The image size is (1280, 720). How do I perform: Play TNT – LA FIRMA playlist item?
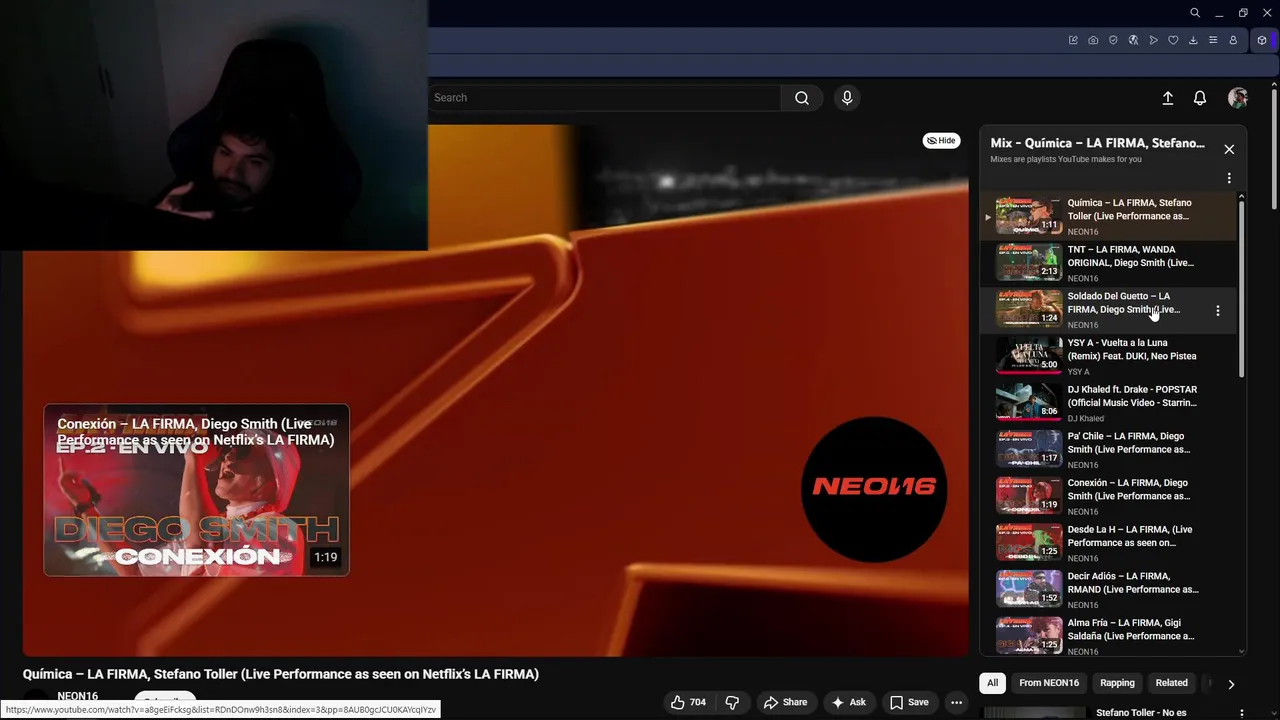point(1108,264)
